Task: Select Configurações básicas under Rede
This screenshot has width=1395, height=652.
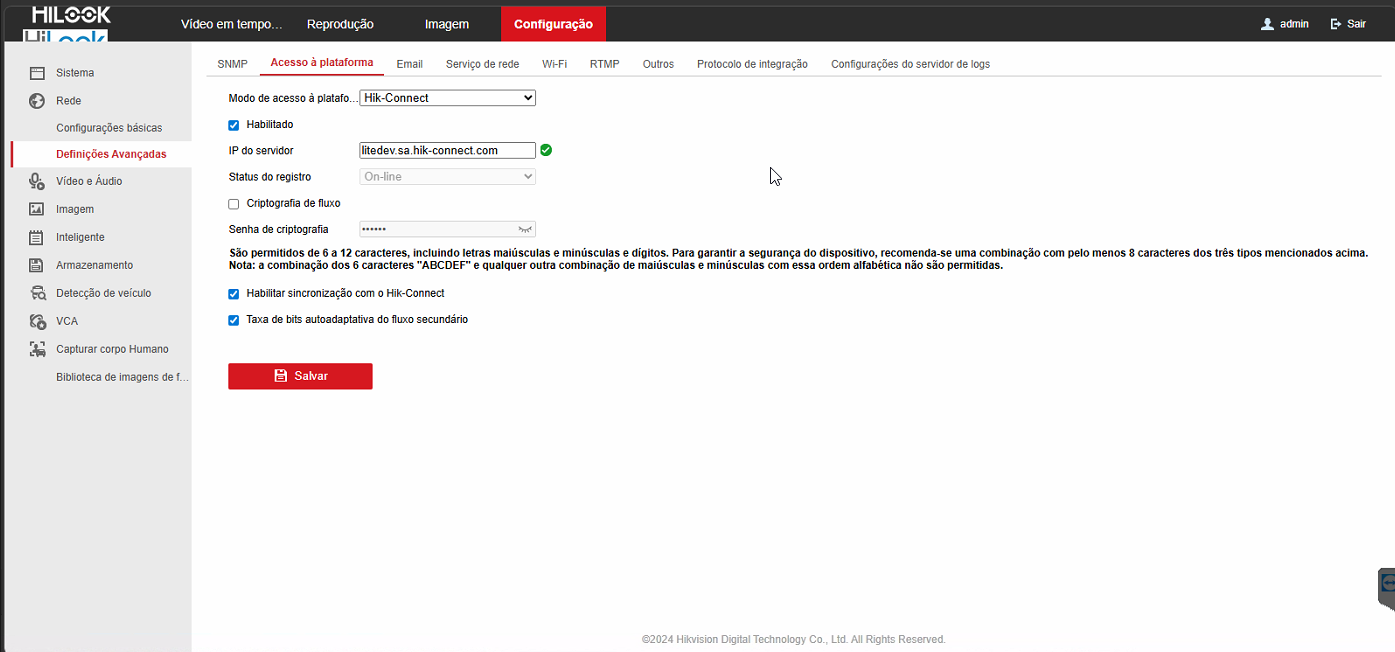Action: [109, 128]
